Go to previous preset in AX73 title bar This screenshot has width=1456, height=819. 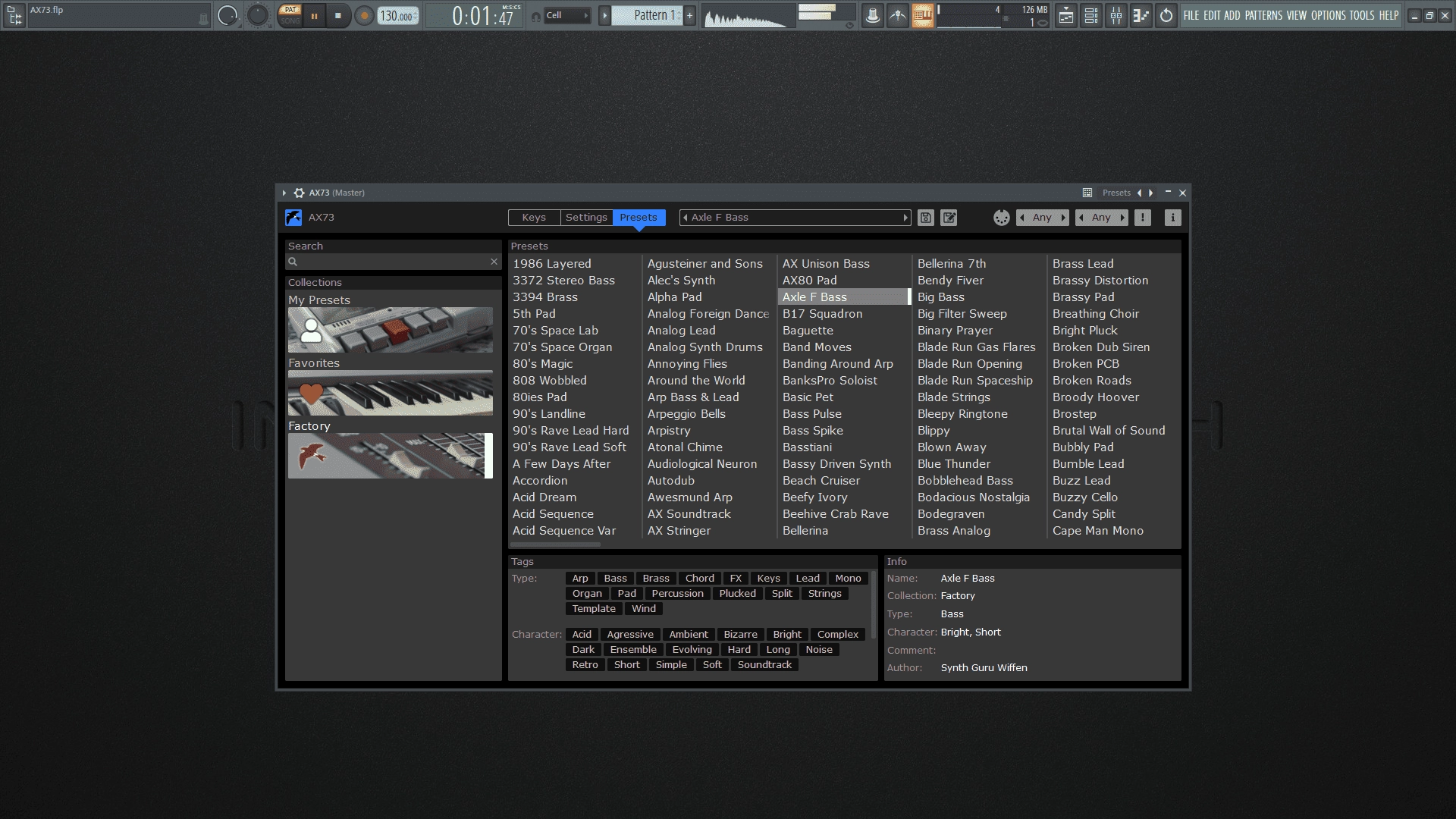pyautogui.click(x=1139, y=193)
